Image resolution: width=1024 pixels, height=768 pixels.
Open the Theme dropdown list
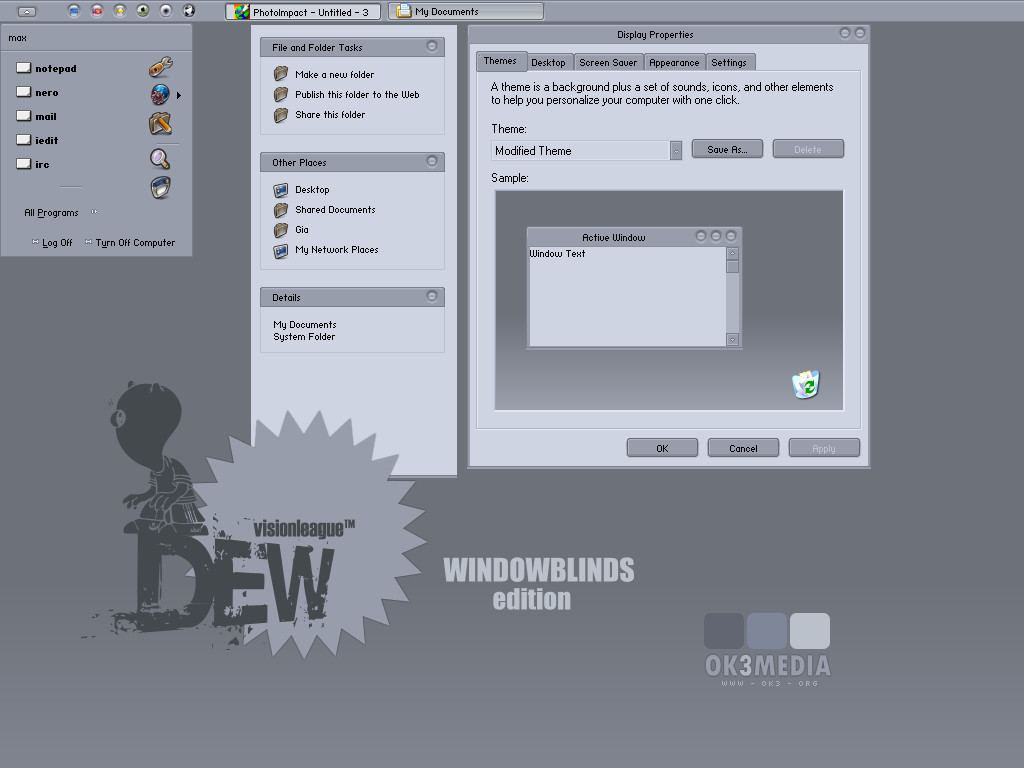click(676, 151)
